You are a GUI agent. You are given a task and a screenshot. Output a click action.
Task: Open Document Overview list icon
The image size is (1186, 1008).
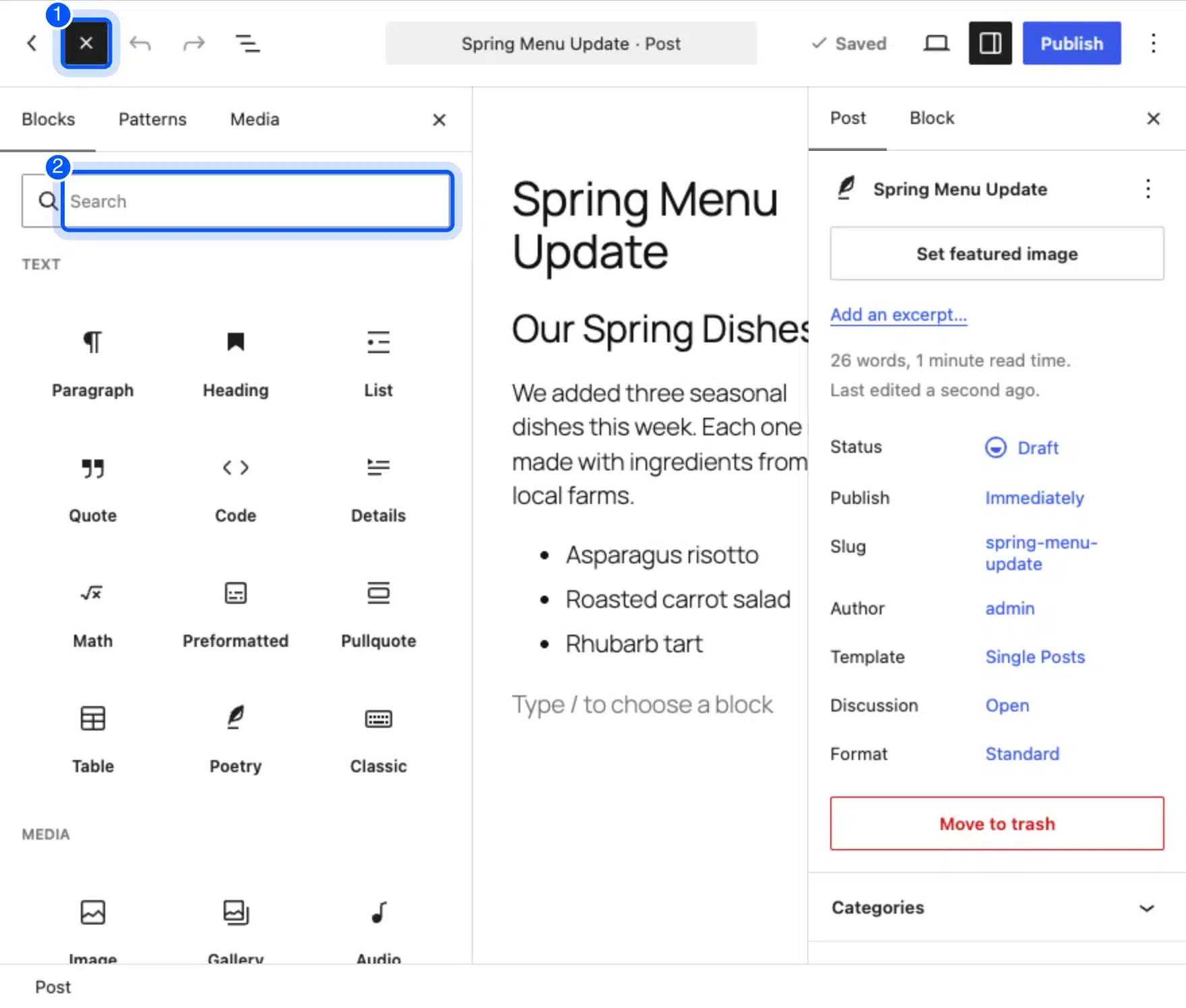(247, 44)
